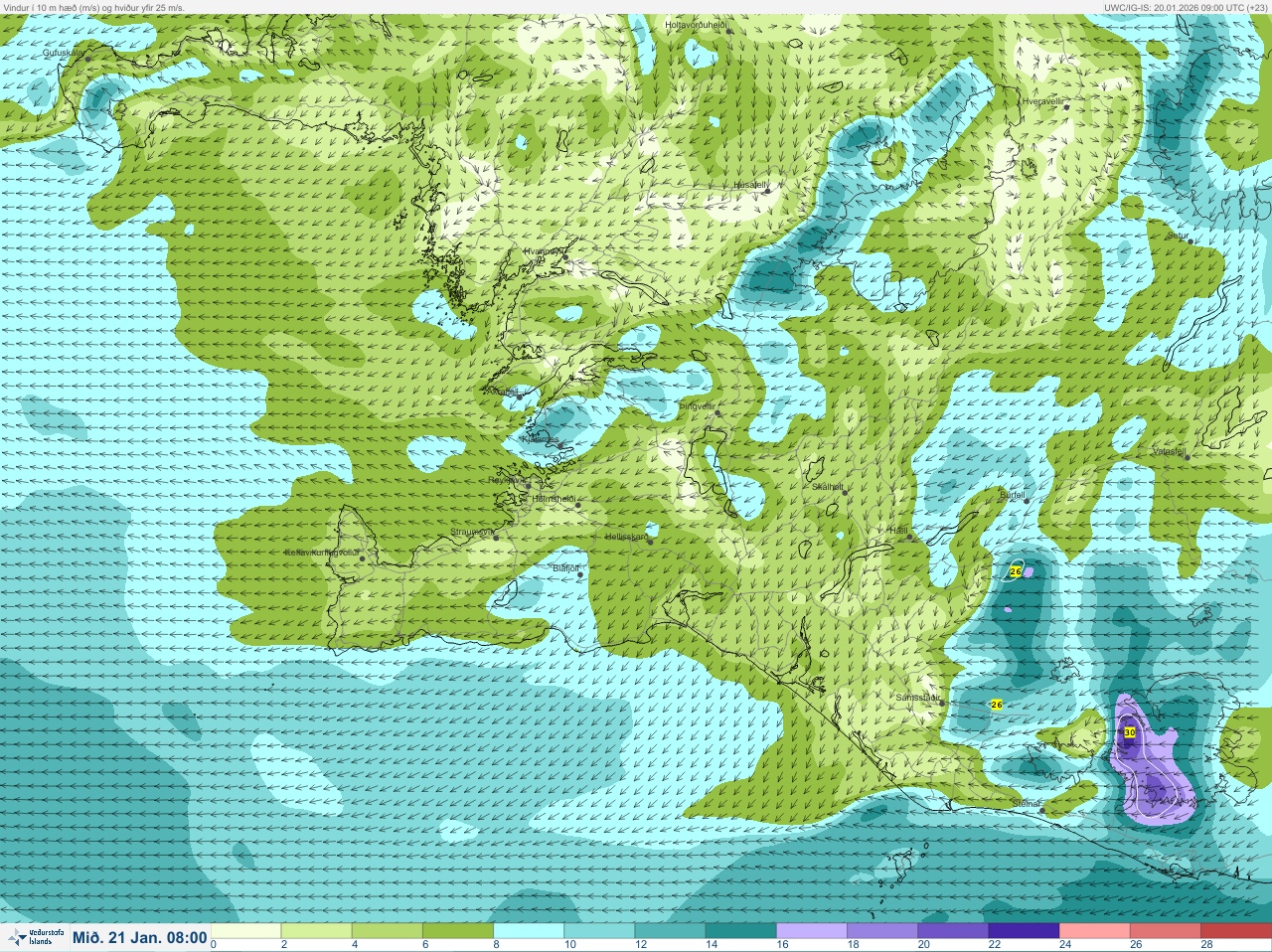Click the Hólmsheiði station label

pyautogui.click(x=554, y=498)
